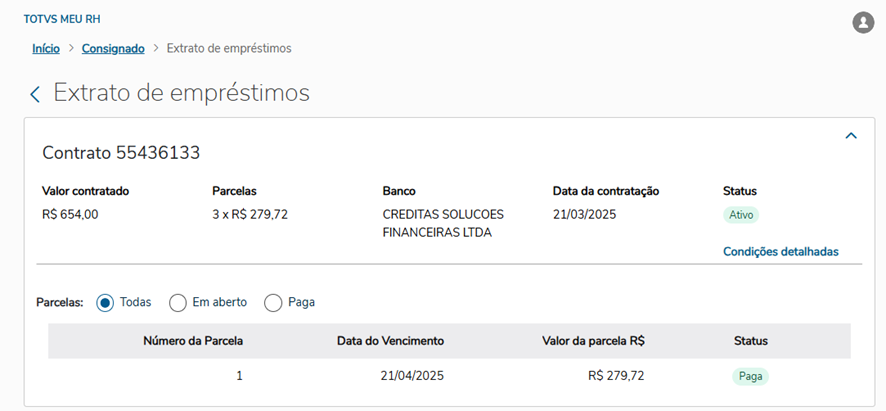This screenshot has width=886, height=411.
Task: Open the user profile avatar icon
Action: pyautogui.click(x=863, y=22)
